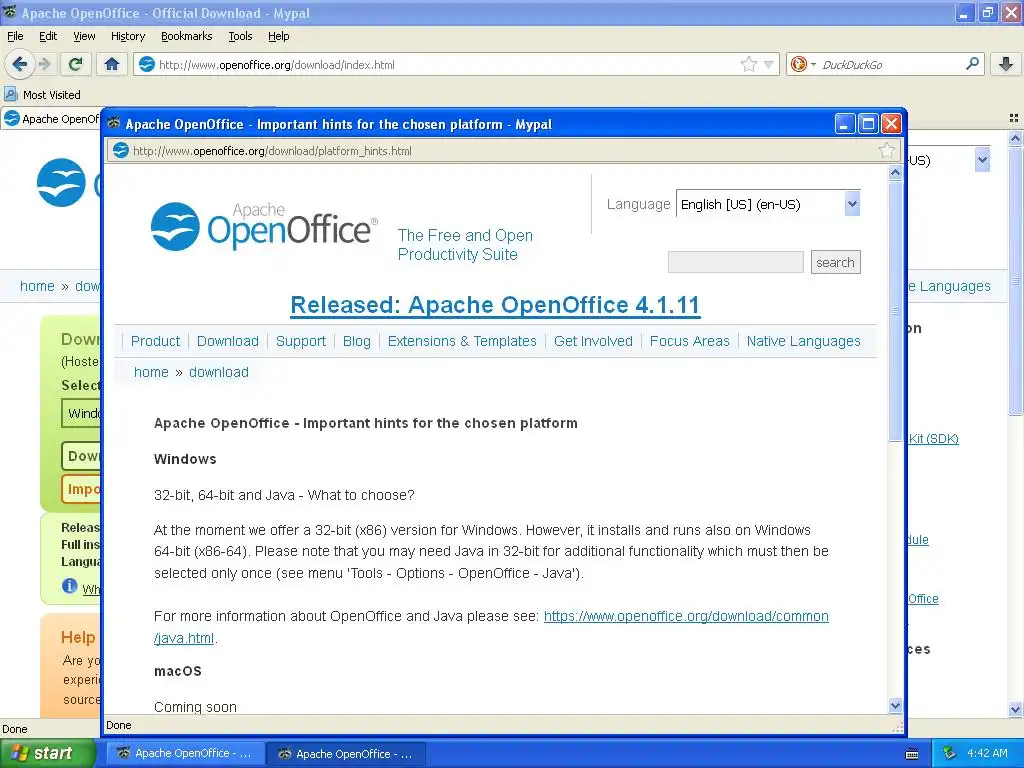Open the Tools menu

point(240,36)
